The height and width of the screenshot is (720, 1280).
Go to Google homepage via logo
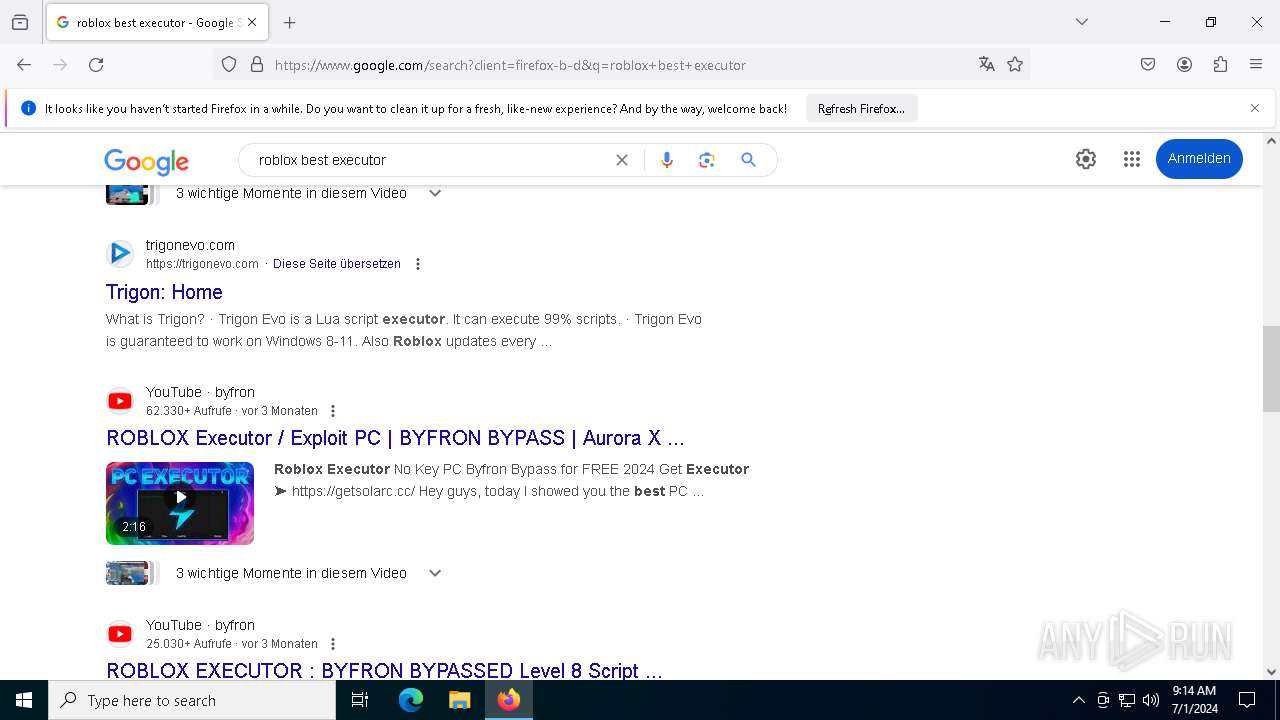[x=146, y=161]
